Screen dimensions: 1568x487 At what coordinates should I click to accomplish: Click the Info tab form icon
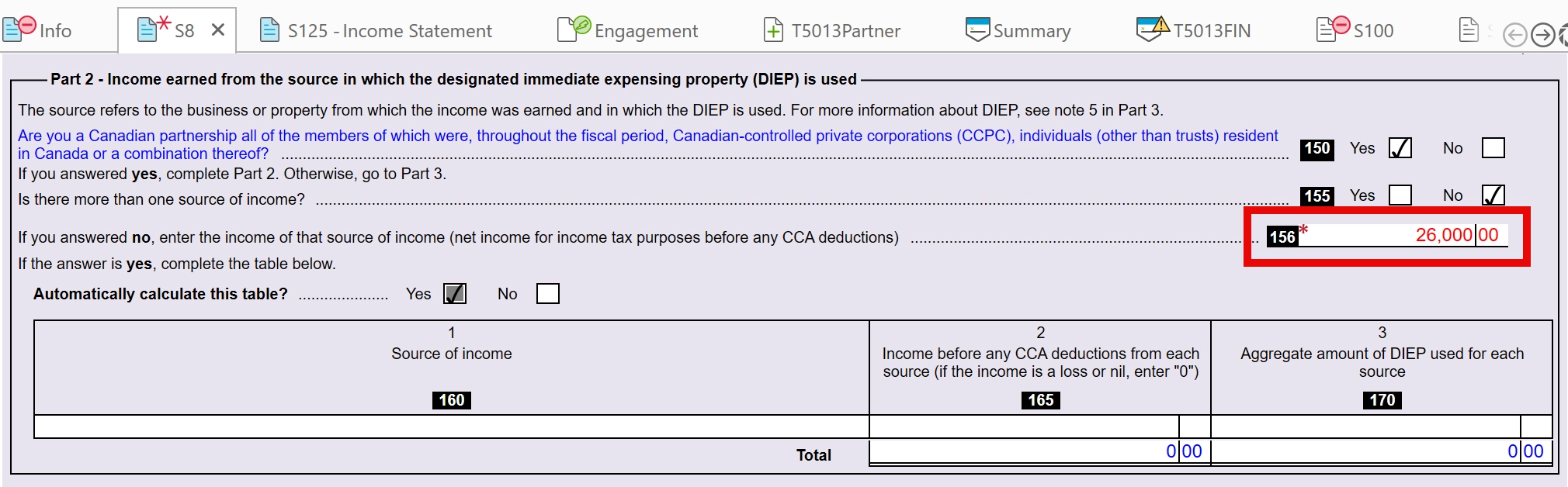click(x=19, y=29)
